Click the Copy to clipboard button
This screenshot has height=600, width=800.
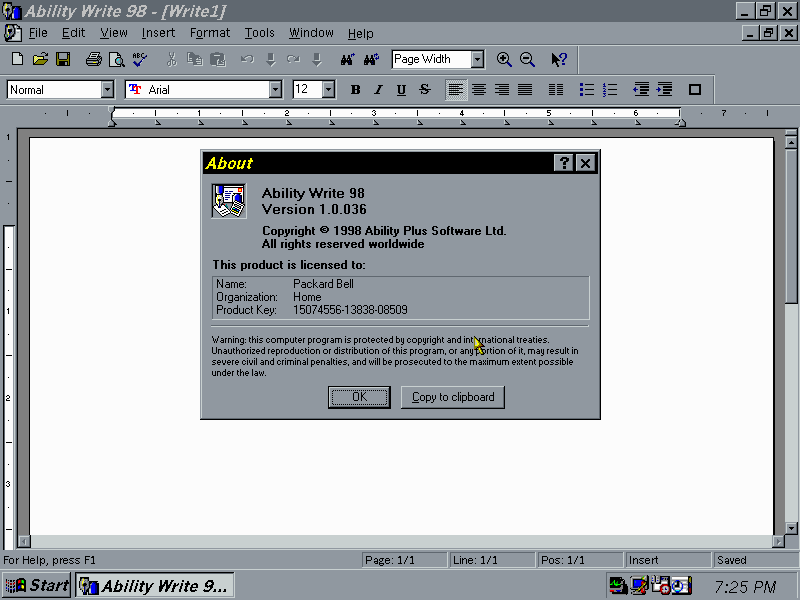pyautogui.click(x=453, y=397)
